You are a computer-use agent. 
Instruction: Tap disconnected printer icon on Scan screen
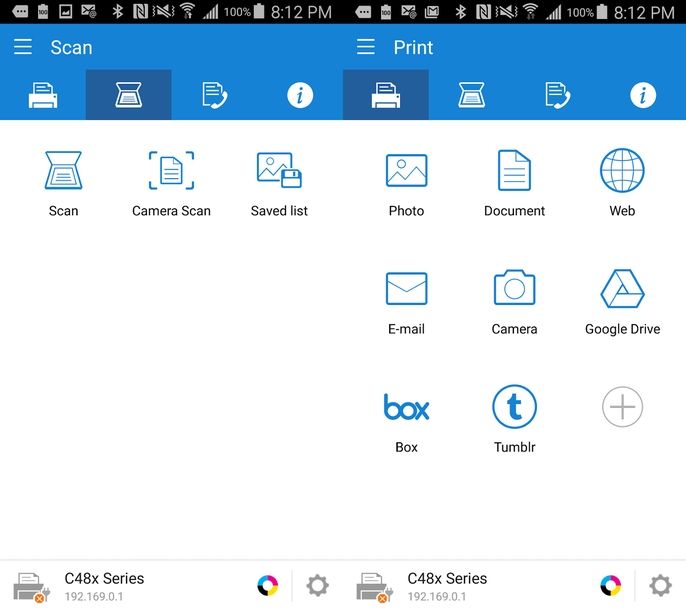pyautogui.click(x=32, y=587)
